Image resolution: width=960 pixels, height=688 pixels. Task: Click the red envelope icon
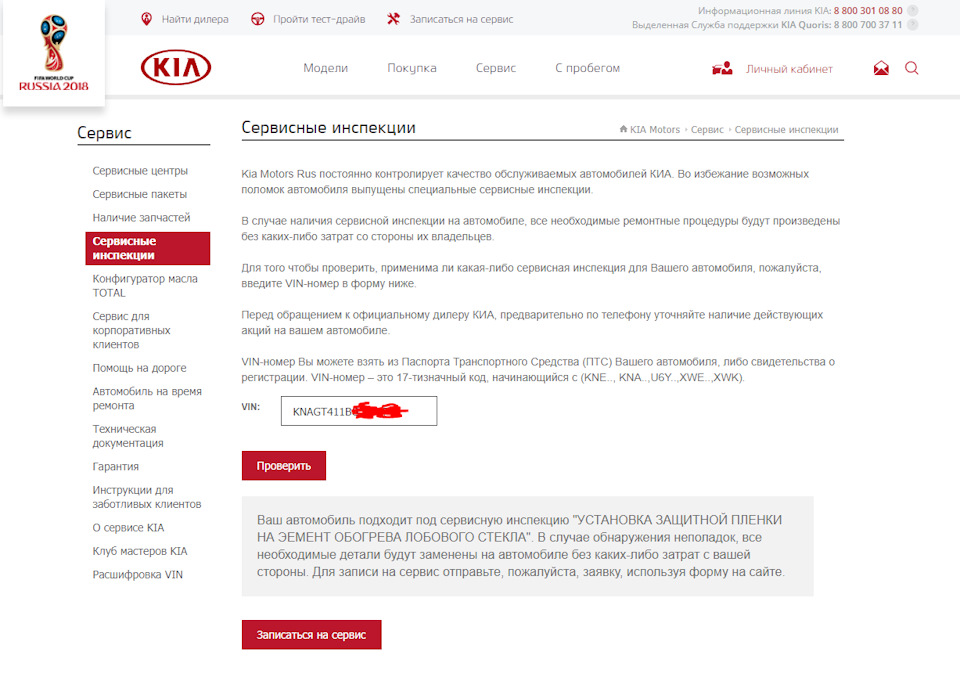coord(880,68)
